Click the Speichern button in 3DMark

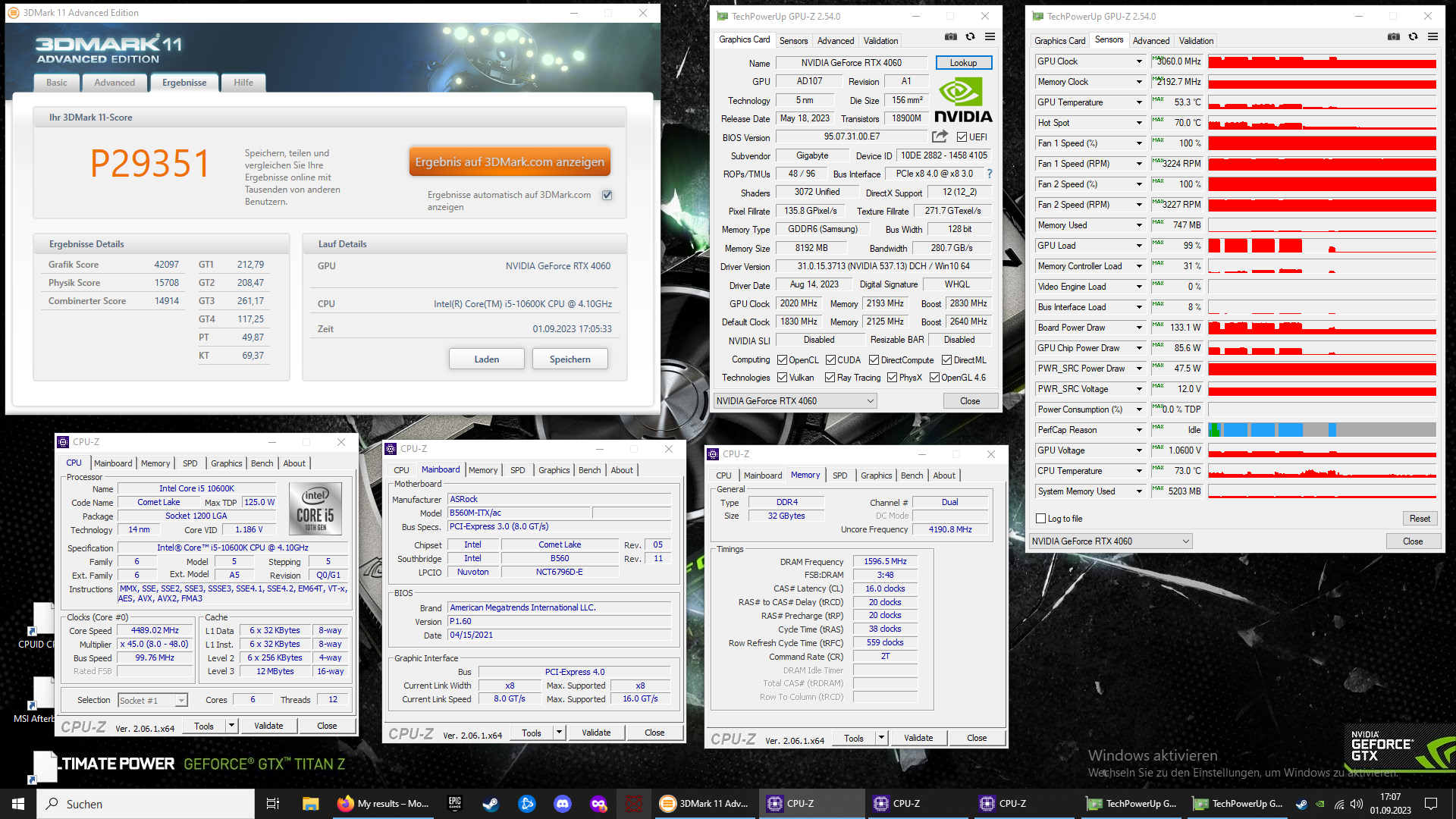[570, 359]
